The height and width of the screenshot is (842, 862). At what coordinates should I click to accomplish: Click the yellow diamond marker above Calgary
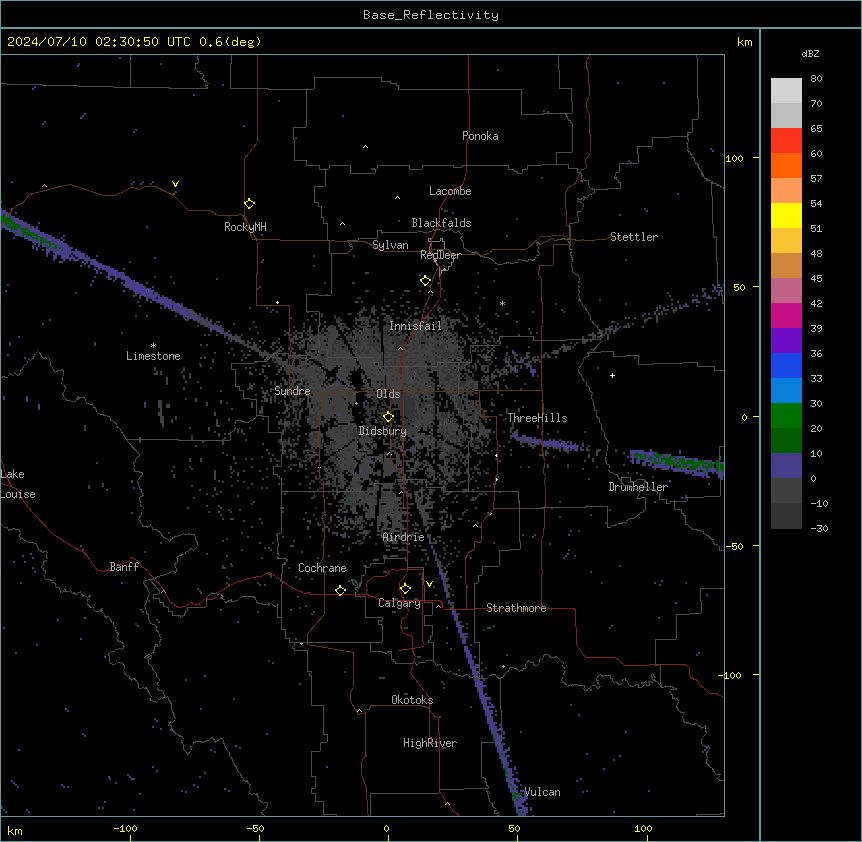[x=405, y=589]
